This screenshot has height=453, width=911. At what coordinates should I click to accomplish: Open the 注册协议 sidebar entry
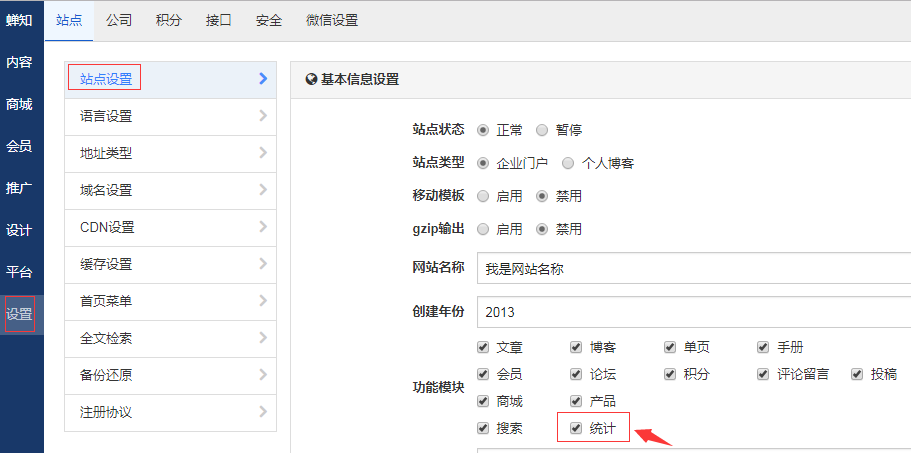coord(170,413)
